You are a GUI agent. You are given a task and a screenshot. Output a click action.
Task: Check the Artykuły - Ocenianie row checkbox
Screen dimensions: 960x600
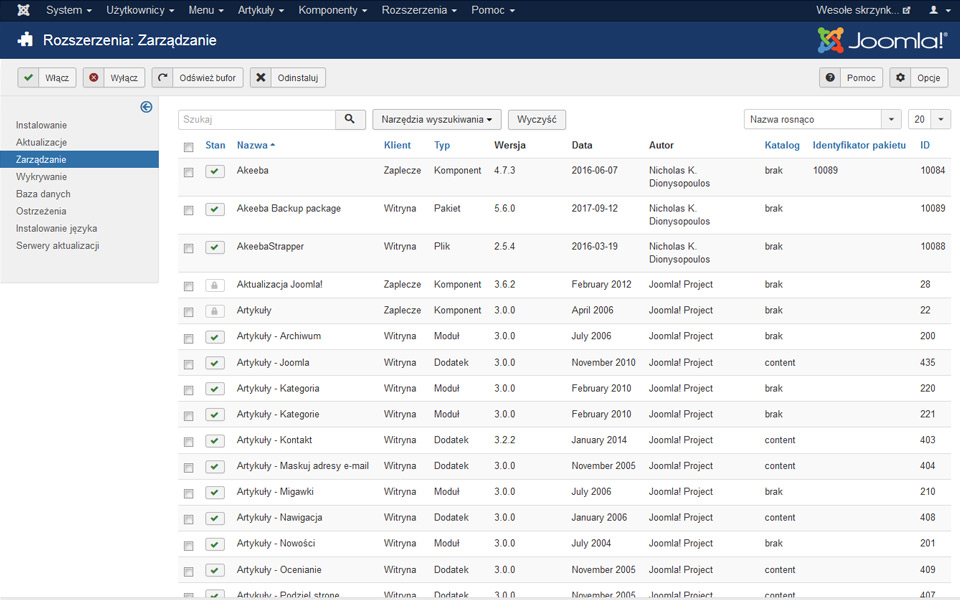tap(189, 572)
